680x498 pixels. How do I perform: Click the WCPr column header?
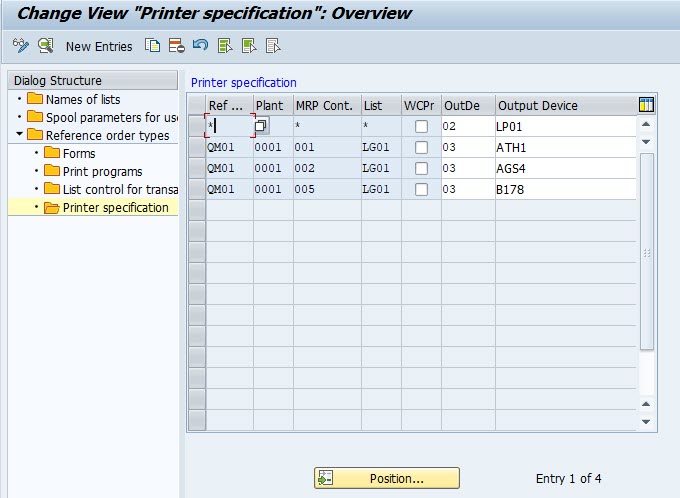coord(421,105)
